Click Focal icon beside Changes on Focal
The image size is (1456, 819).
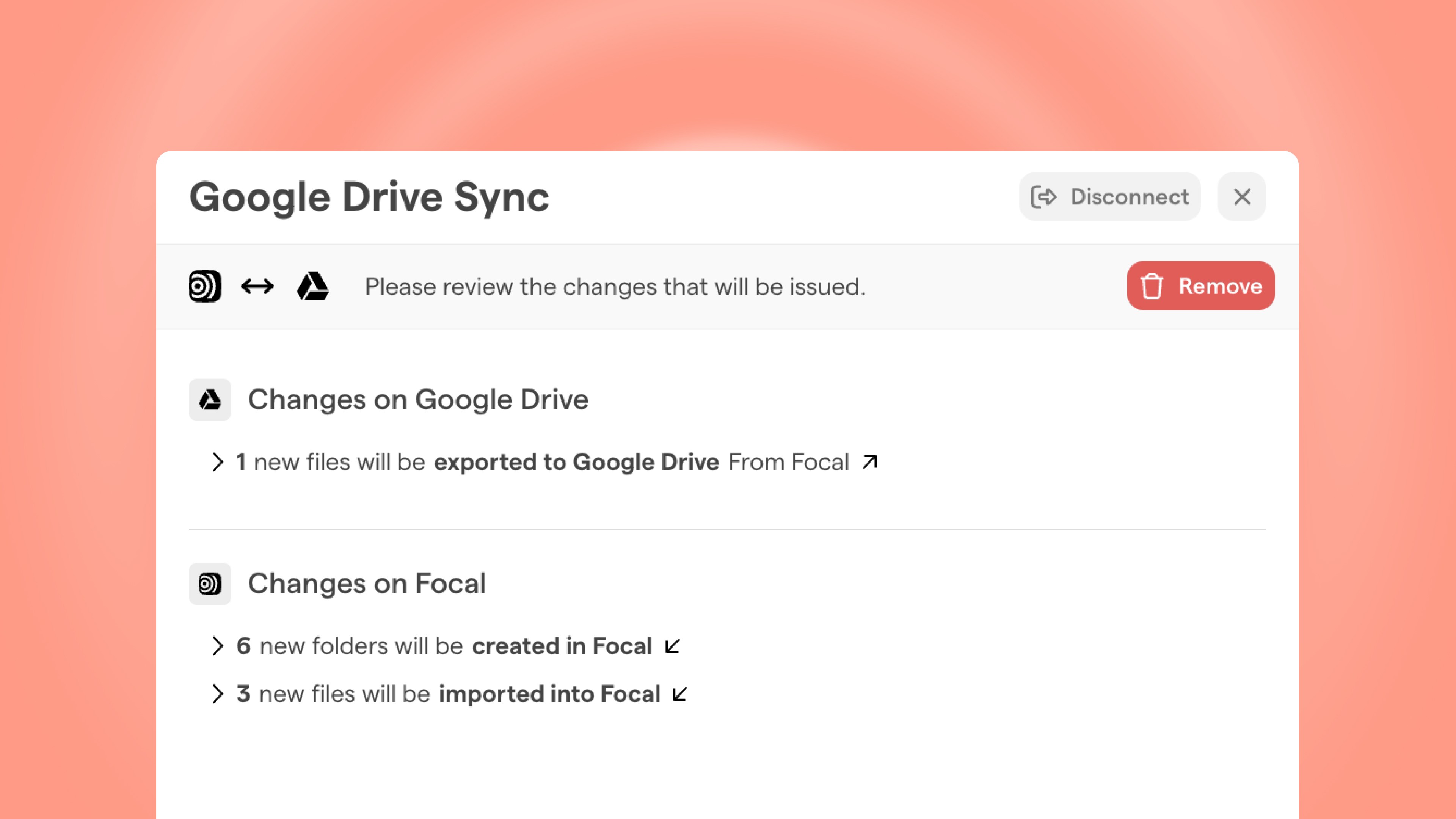[x=210, y=583]
